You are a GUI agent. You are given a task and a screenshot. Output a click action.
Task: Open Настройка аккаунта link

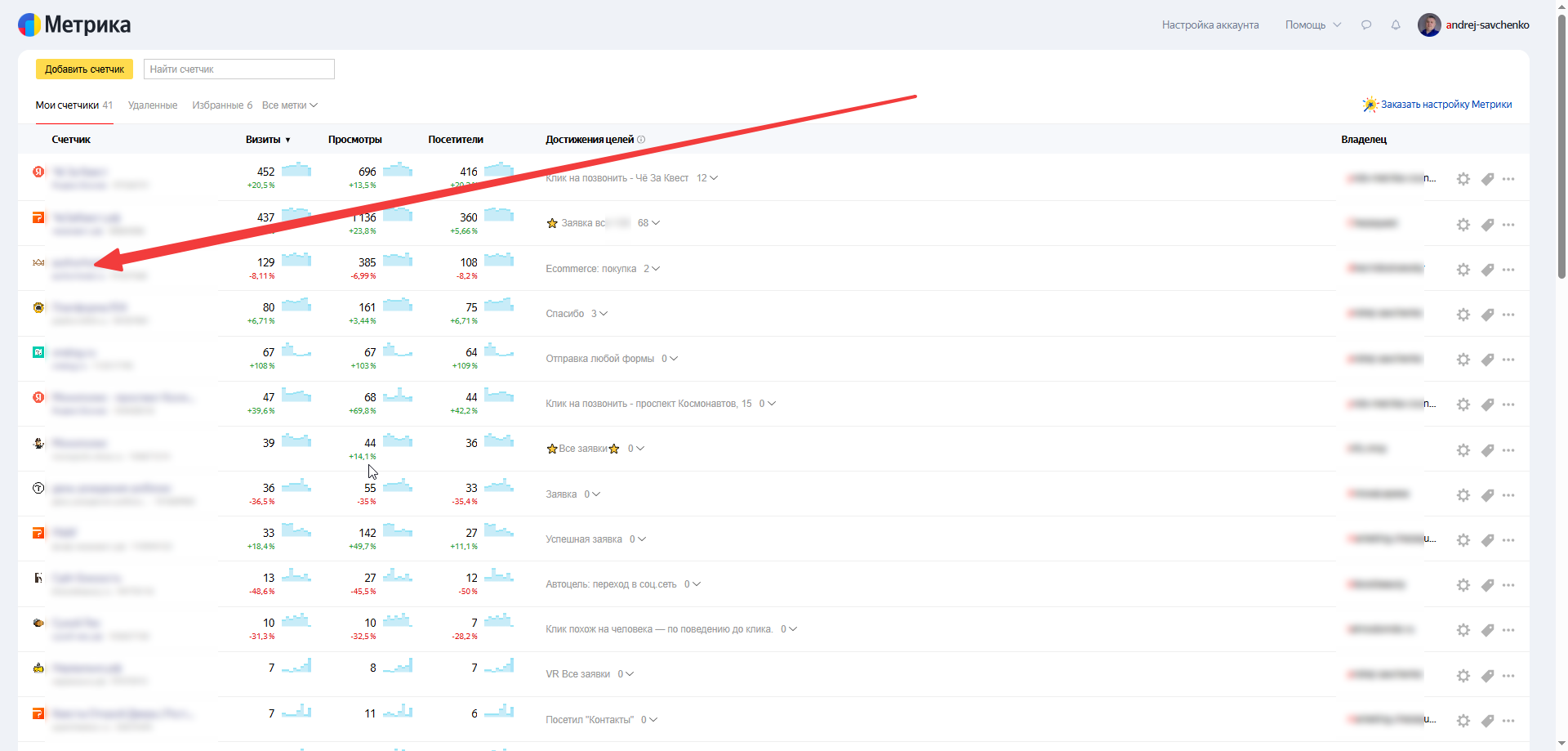click(1210, 25)
